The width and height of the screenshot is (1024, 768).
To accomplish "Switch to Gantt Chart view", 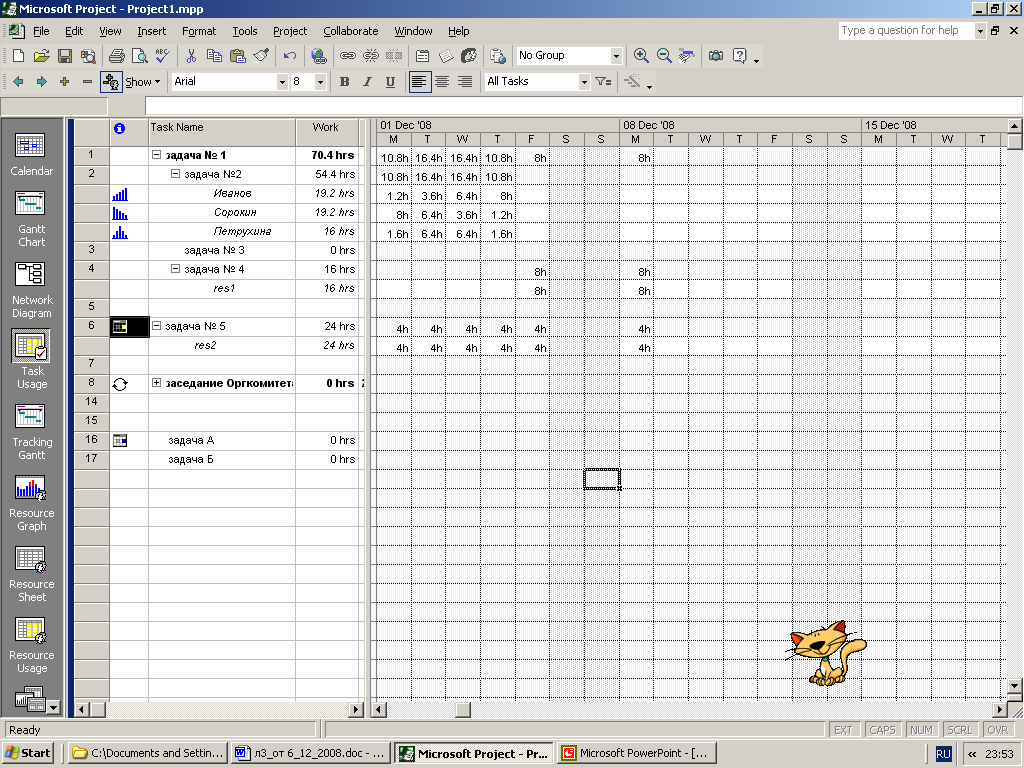I will (x=31, y=218).
